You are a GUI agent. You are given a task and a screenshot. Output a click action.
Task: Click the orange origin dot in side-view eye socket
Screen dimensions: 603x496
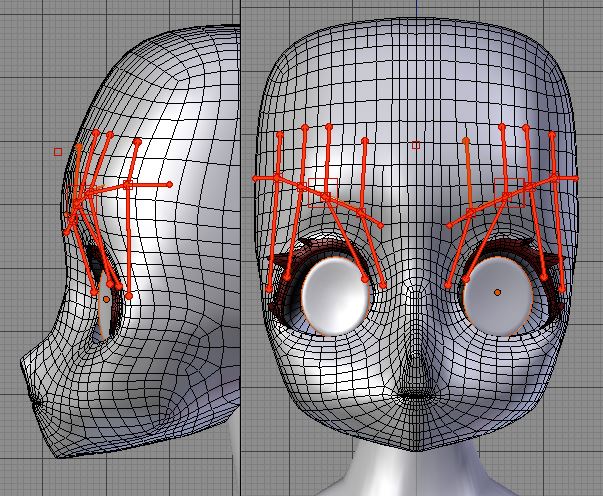107,299
